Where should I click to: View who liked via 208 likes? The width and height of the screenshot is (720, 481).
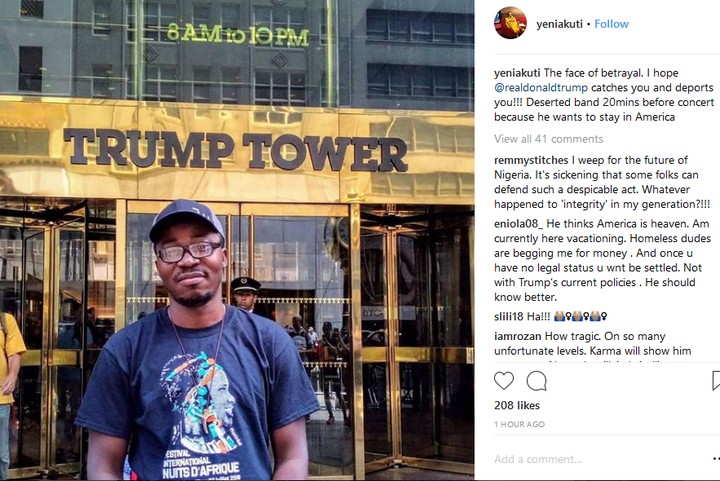tap(517, 405)
